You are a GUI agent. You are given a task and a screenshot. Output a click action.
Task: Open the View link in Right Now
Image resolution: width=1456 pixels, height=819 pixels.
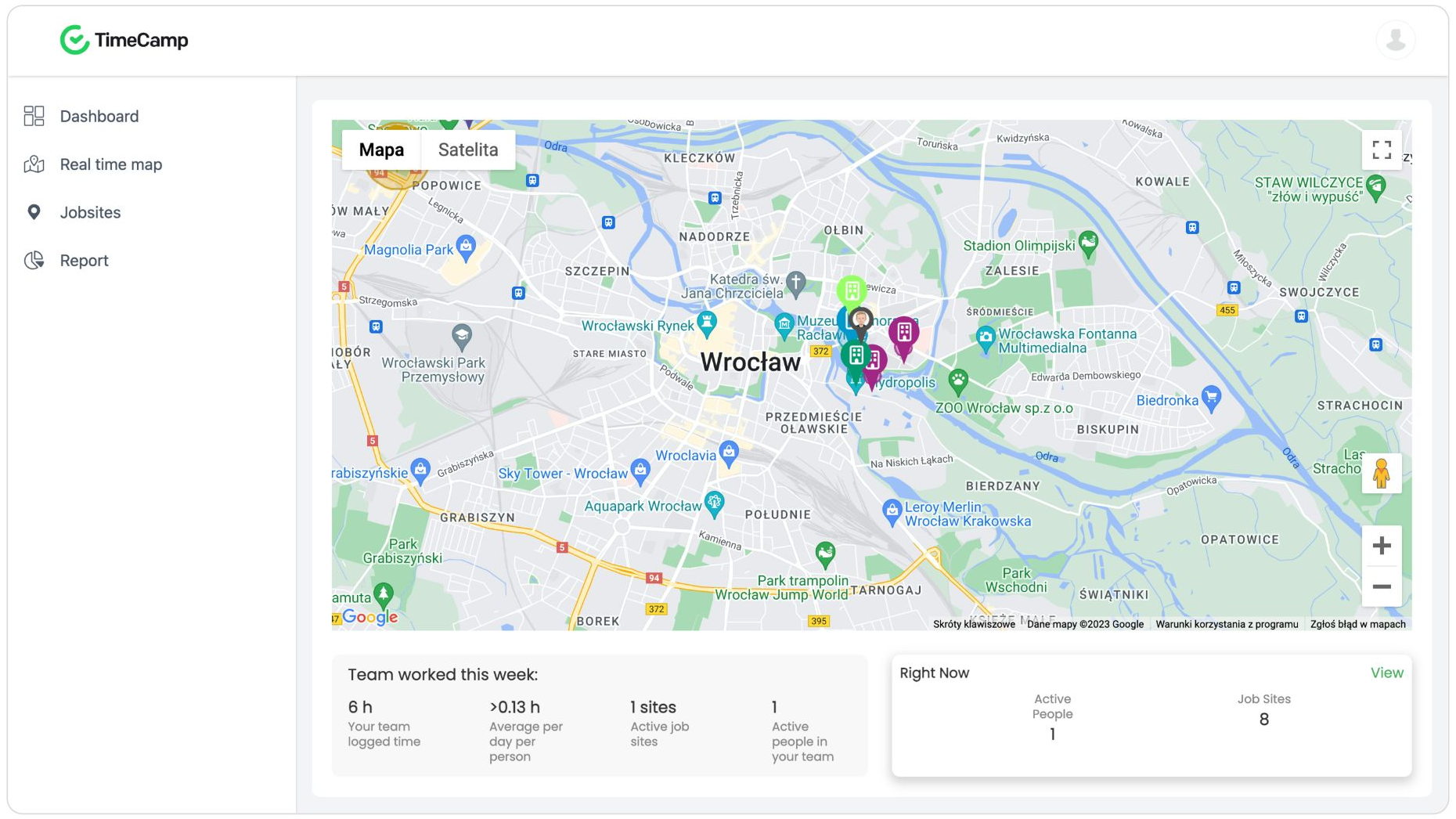[x=1386, y=673]
